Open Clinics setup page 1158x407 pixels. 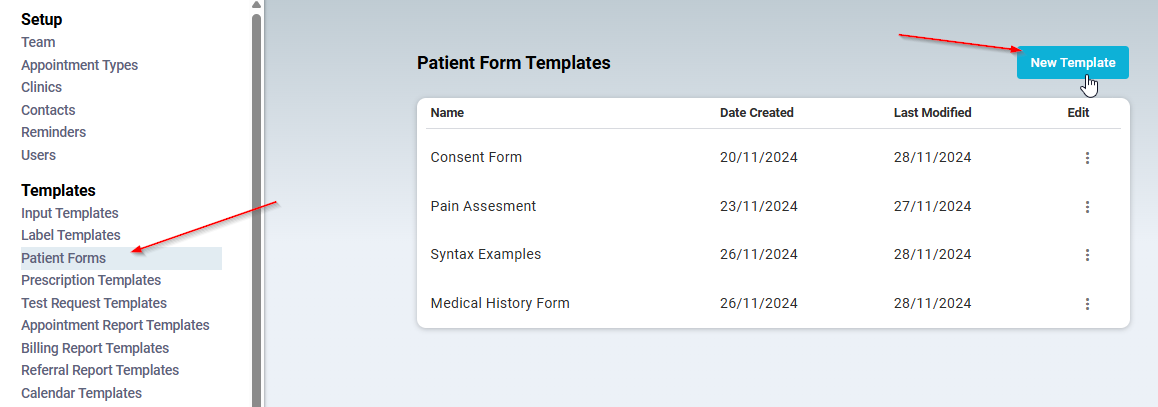coord(41,87)
